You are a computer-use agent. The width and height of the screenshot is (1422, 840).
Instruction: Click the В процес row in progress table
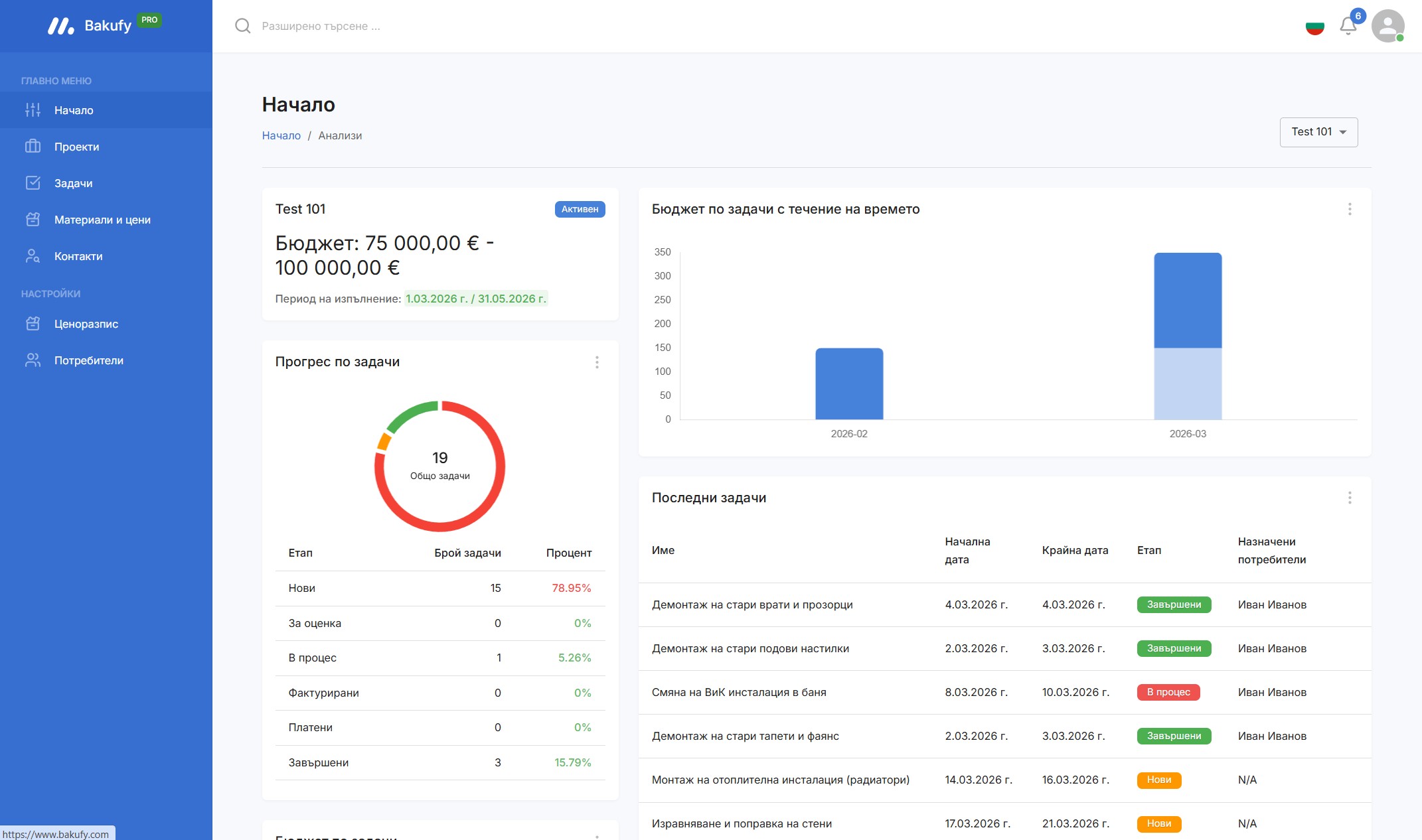[x=440, y=658]
